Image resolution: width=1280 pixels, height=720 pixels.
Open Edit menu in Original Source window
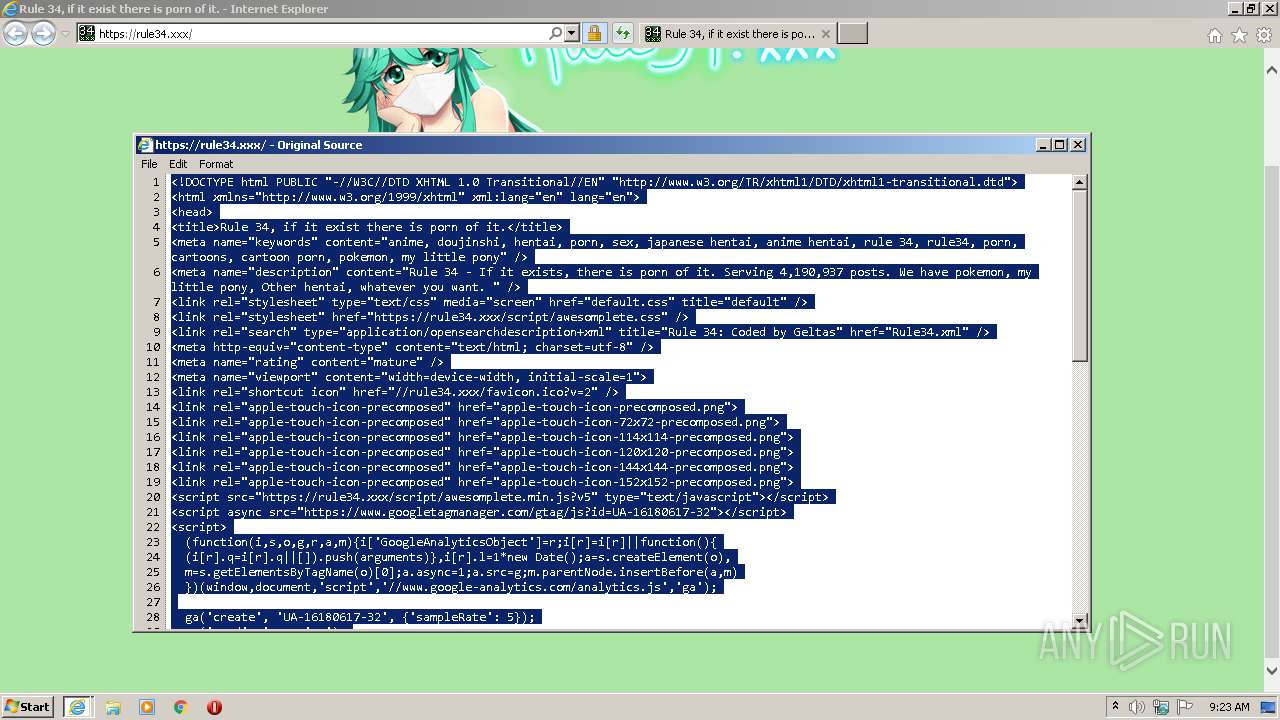tap(178, 164)
